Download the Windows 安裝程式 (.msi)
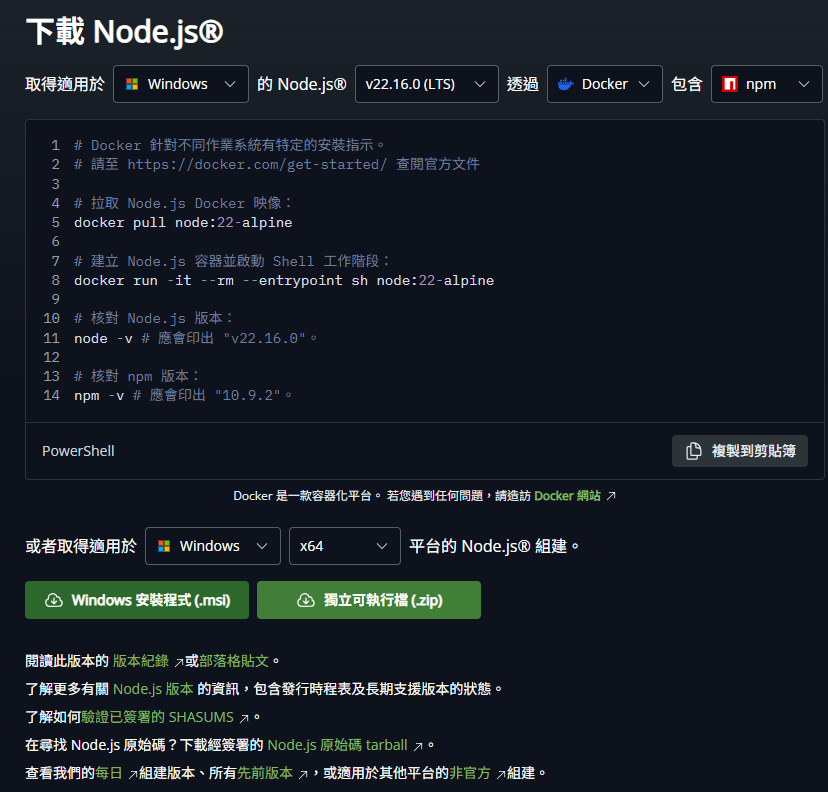 coord(136,600)
